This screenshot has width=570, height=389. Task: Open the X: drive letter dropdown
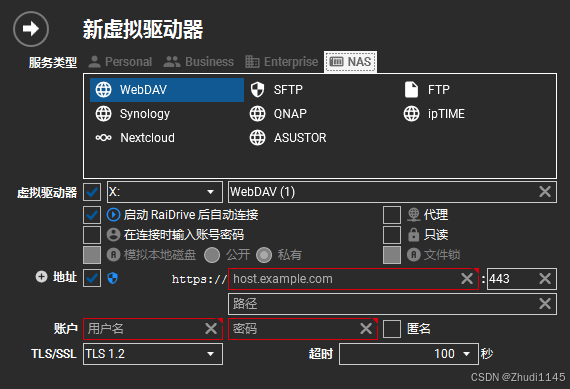coord(165,192)
